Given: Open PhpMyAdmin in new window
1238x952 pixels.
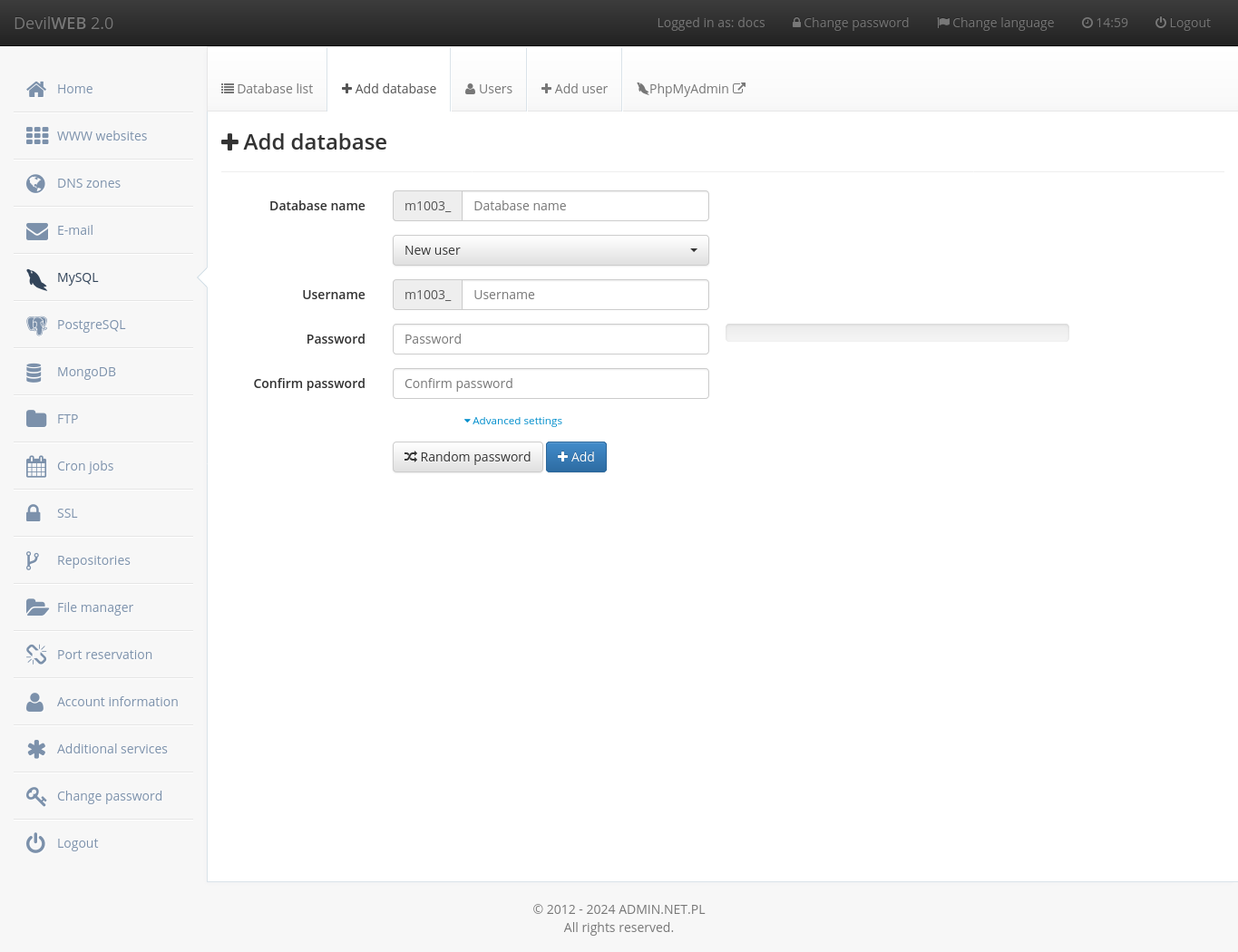Looking at the screenshot, I should (x=690, y=88).
